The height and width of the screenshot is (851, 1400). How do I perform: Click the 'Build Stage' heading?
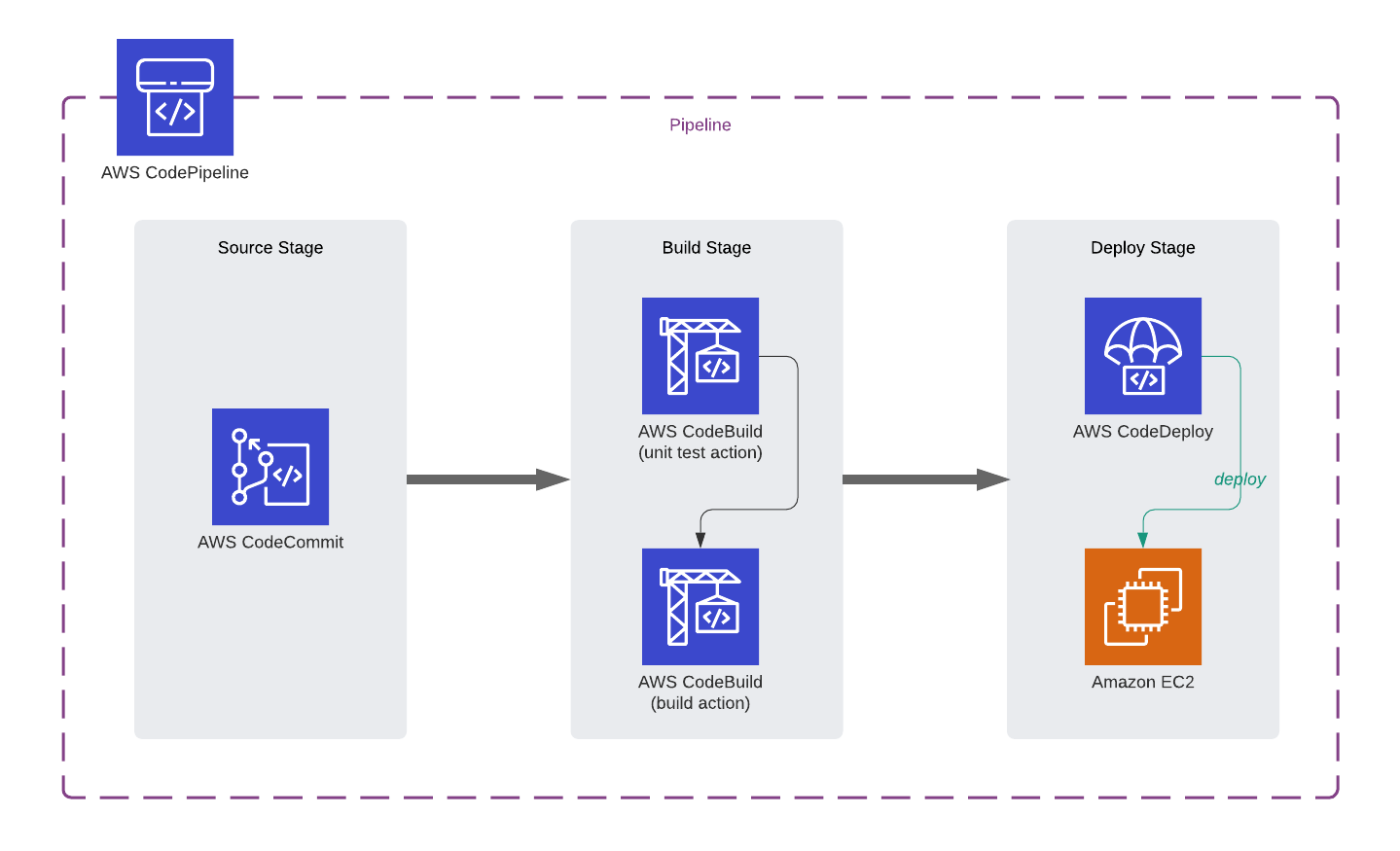point(706,248)
